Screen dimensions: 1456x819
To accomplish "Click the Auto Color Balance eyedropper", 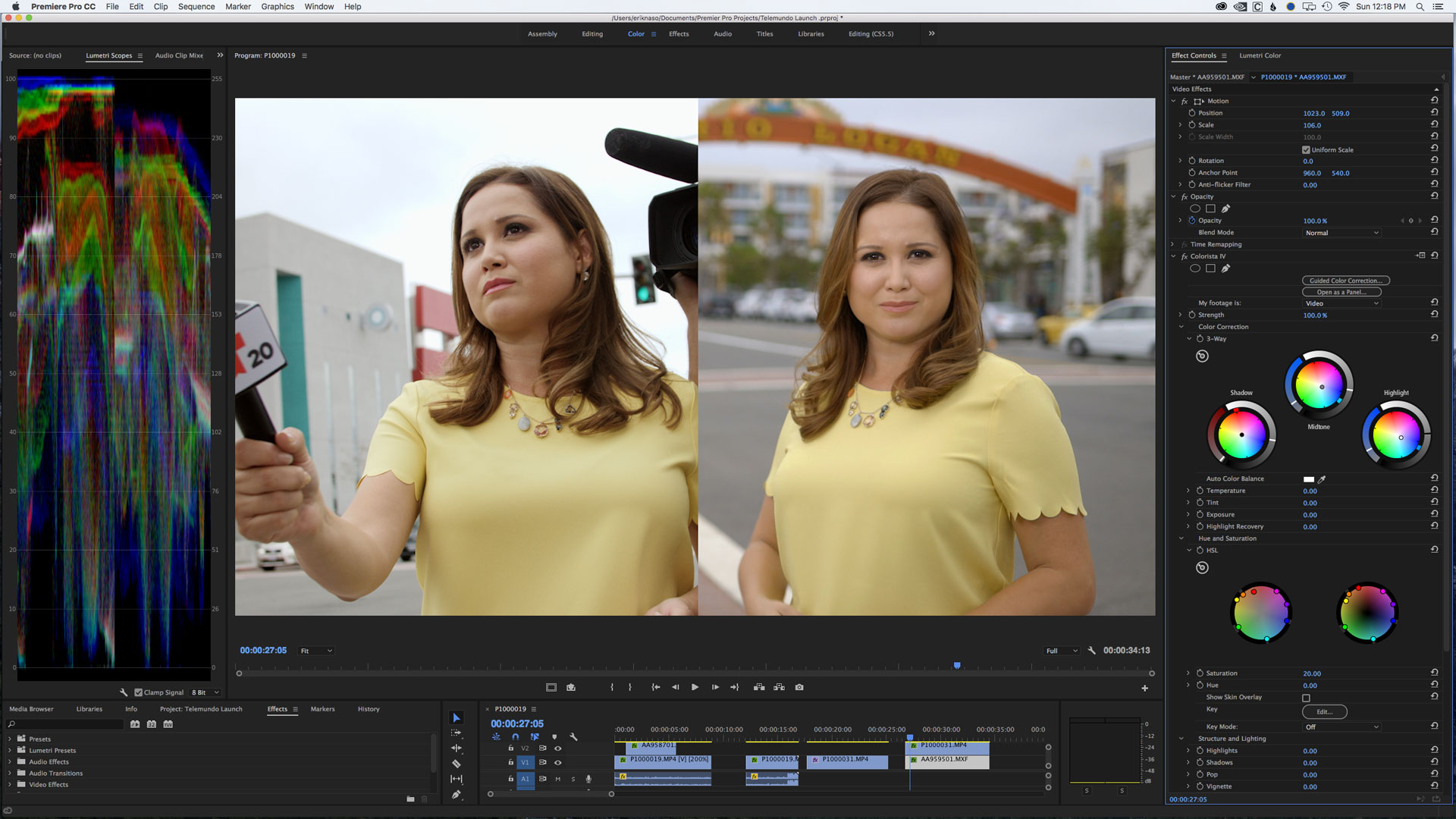I will [x=1322, y=479].
